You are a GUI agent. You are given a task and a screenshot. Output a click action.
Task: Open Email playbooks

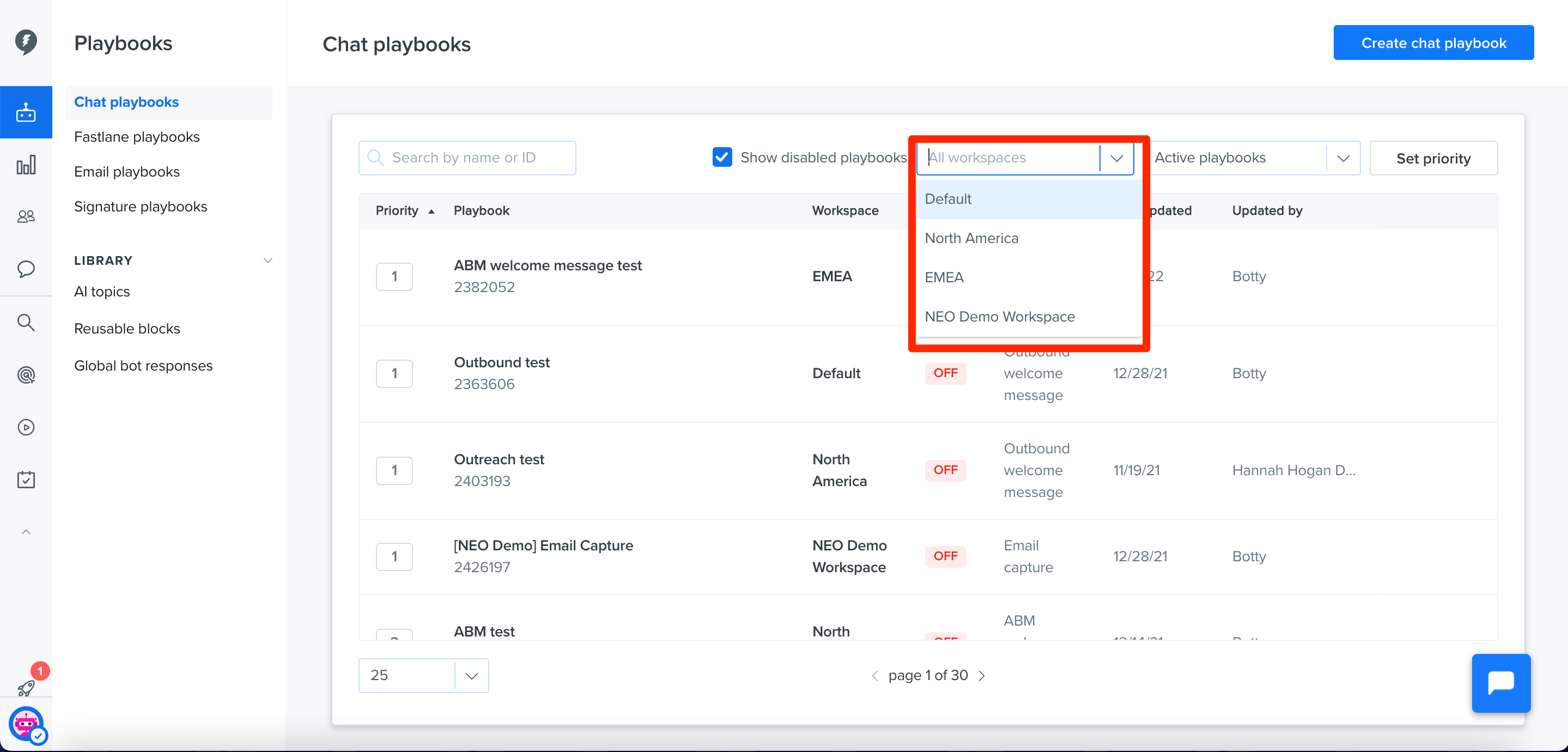point(126,172)
